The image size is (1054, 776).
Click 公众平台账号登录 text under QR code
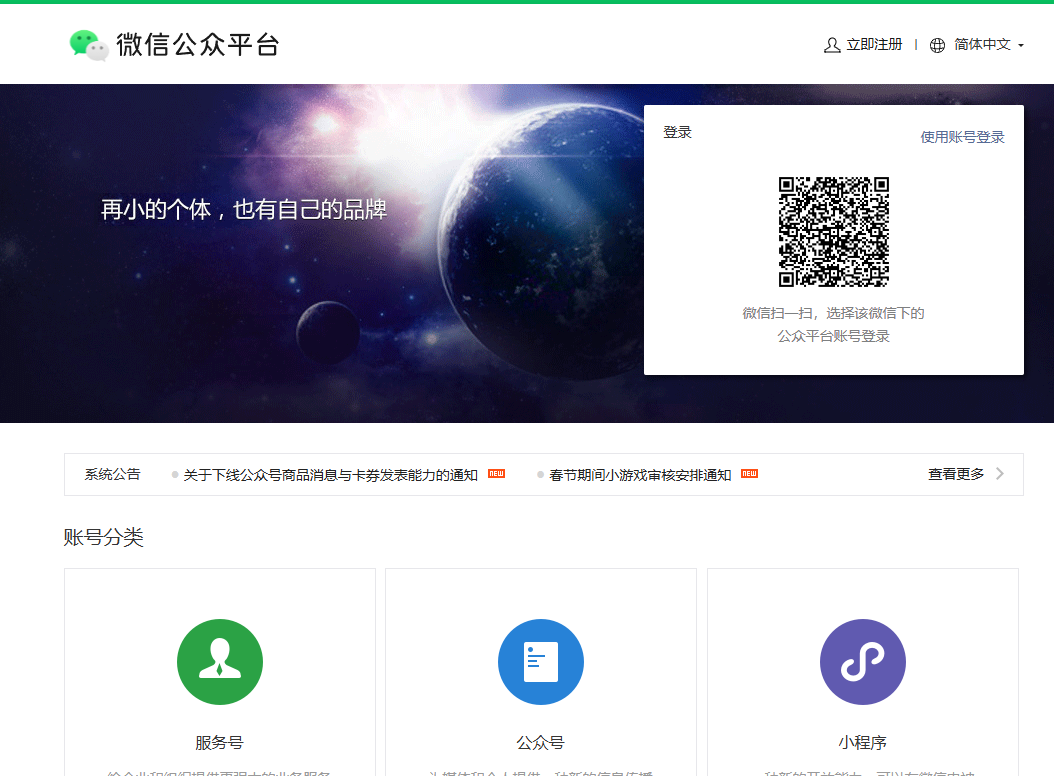(834, 336)
